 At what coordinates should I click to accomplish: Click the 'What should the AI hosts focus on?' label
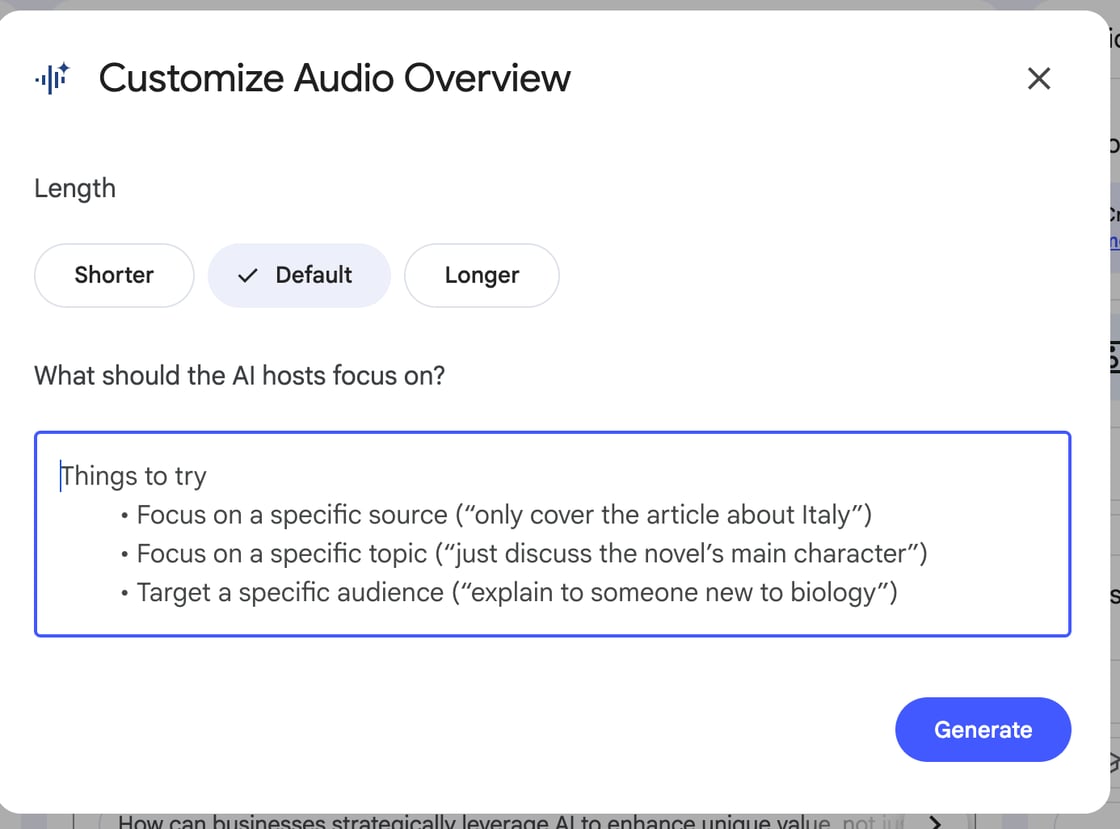239,375
